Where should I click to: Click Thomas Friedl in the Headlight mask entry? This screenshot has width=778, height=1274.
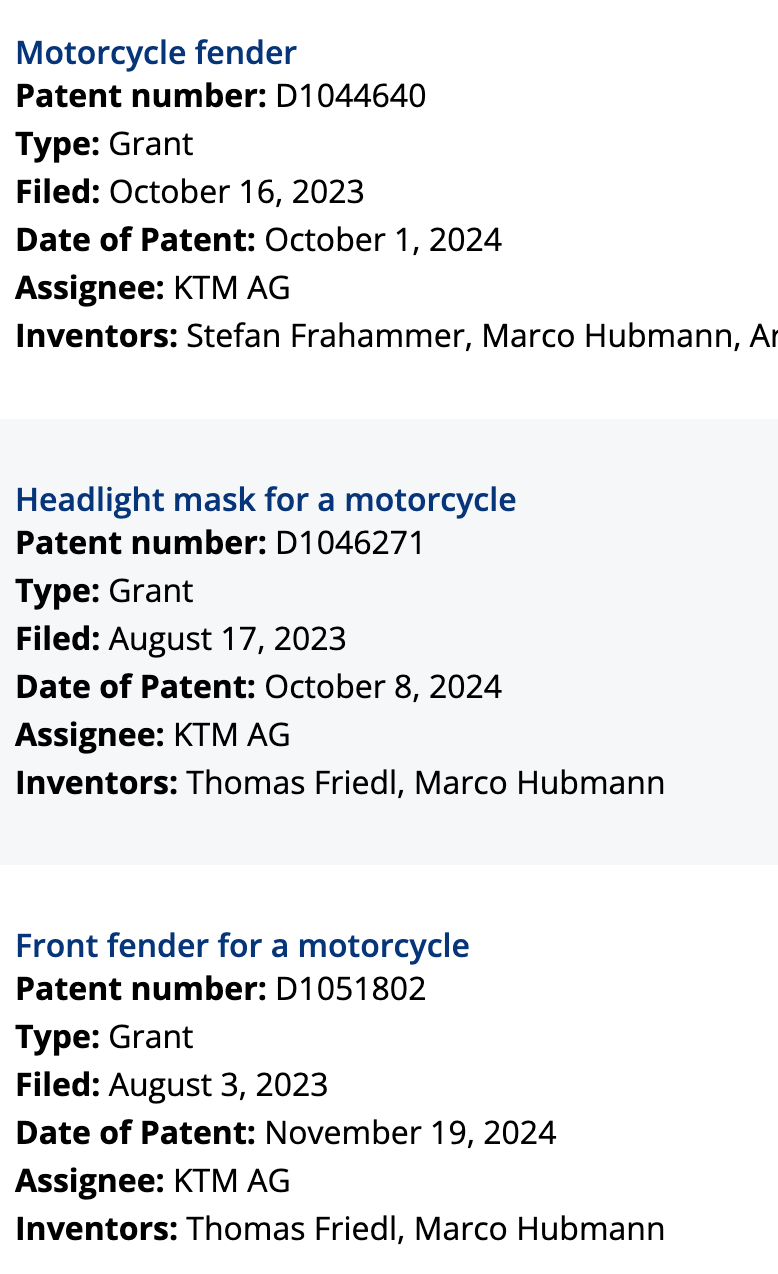coord(292,782)
